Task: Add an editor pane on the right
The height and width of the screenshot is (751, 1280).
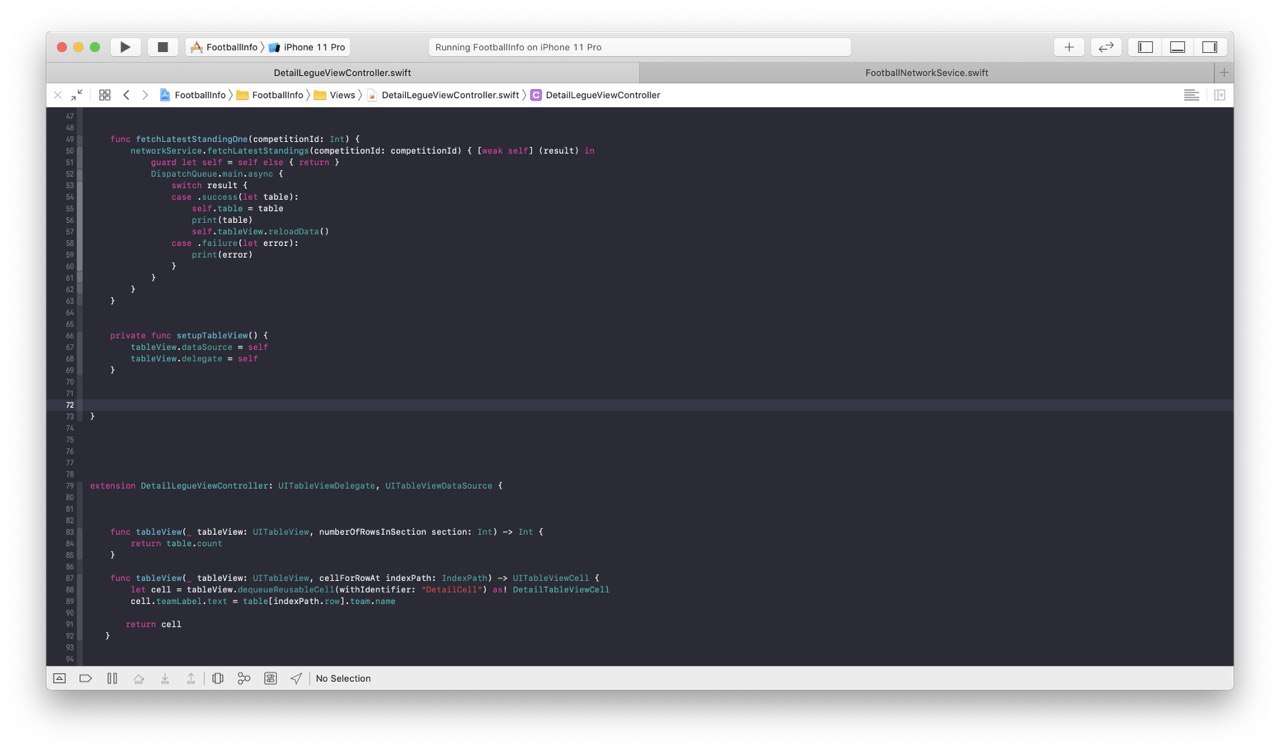Action: coord(1220,95)
